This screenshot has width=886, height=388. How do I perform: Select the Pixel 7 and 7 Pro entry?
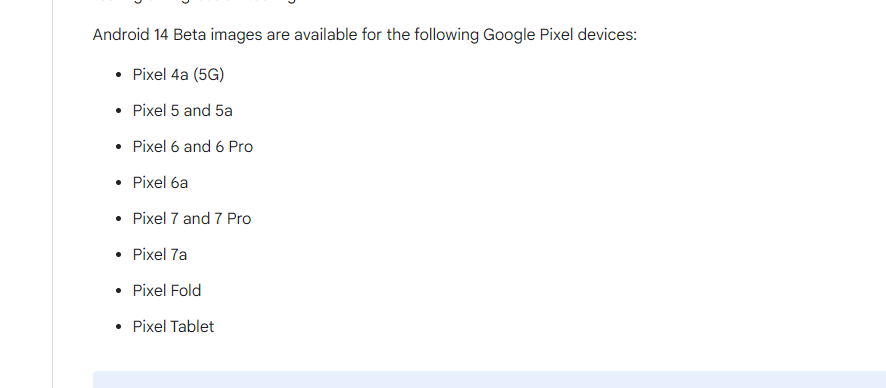(x=192, y=219)
